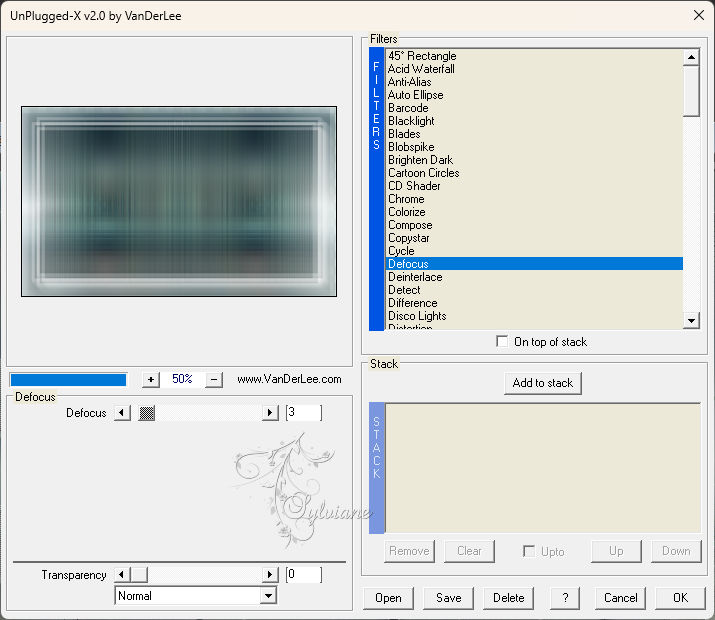The height and width of the screenshot is (620, 715).
Task: Select Anti-Alias filter
Action: (x=534, y=82)
